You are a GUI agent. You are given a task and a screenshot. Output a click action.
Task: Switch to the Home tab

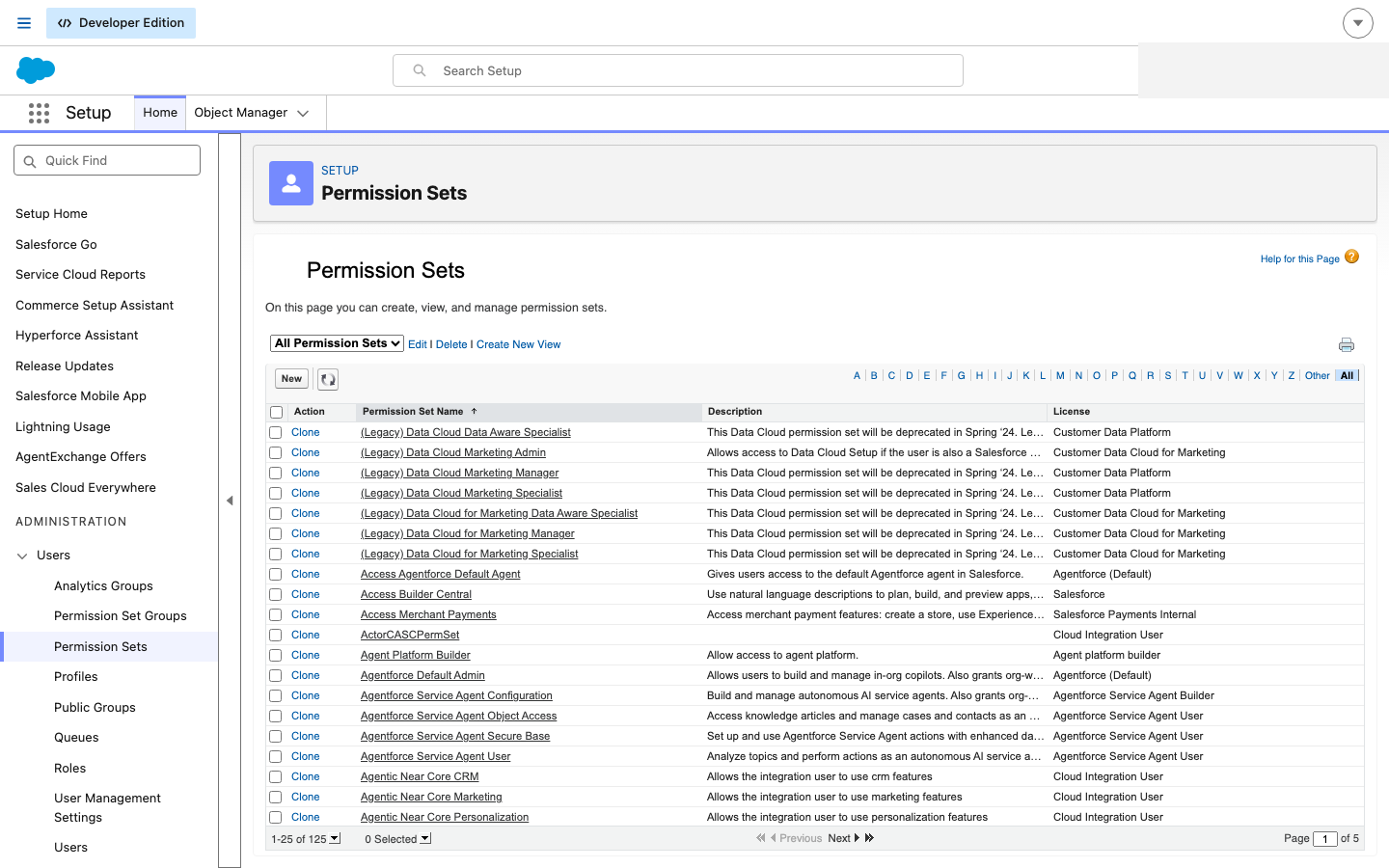point(160,113)
